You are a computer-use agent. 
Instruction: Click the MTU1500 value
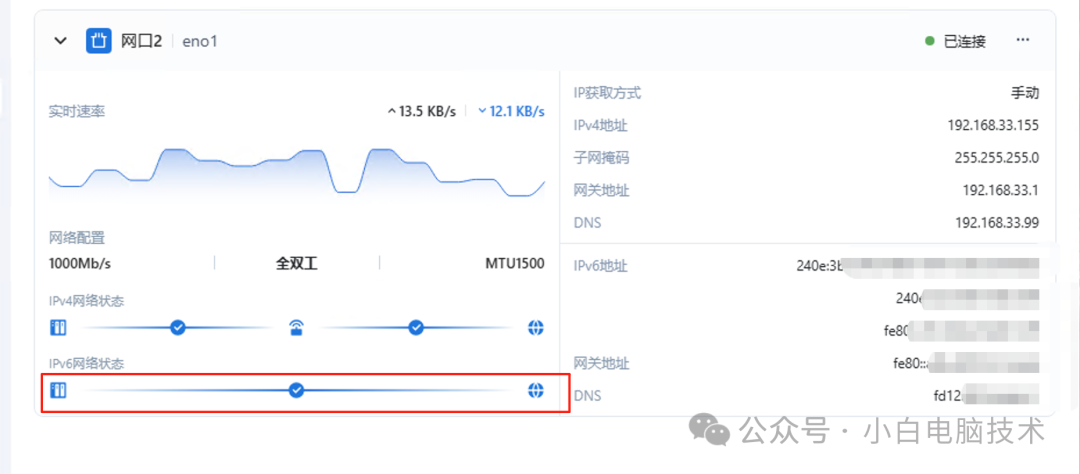point(515,264)
